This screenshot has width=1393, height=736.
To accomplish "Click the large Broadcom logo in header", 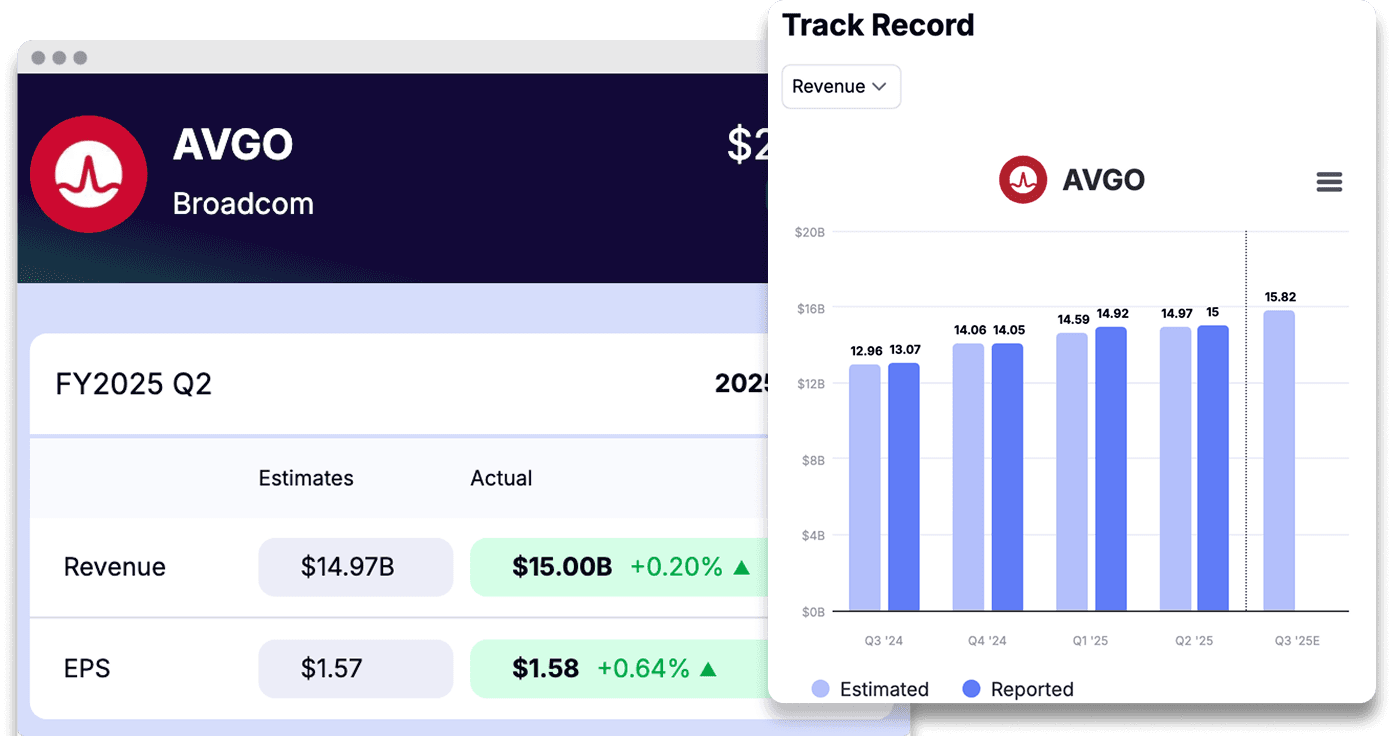I will coord(88,174).
